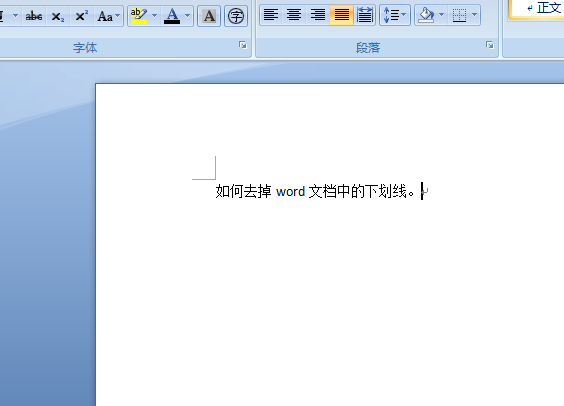Open line spacing options

click(395, 15)
